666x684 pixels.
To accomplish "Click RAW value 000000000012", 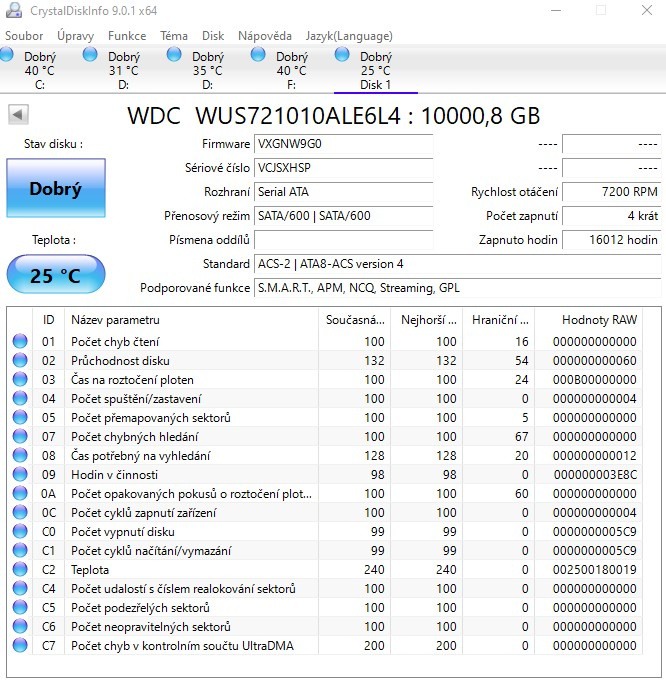I will tap(595, 456).
